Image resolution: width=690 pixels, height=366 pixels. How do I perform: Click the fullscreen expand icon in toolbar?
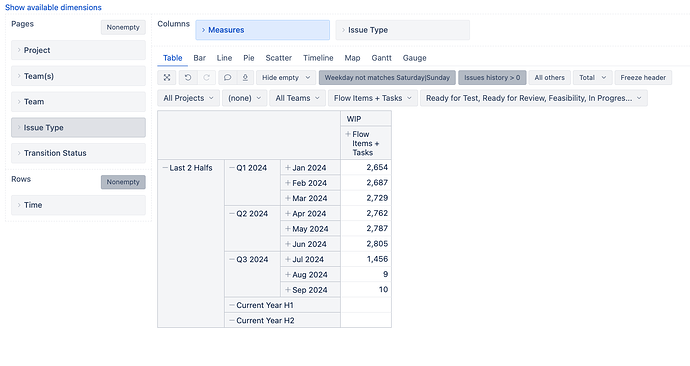[x=167, y=77]
